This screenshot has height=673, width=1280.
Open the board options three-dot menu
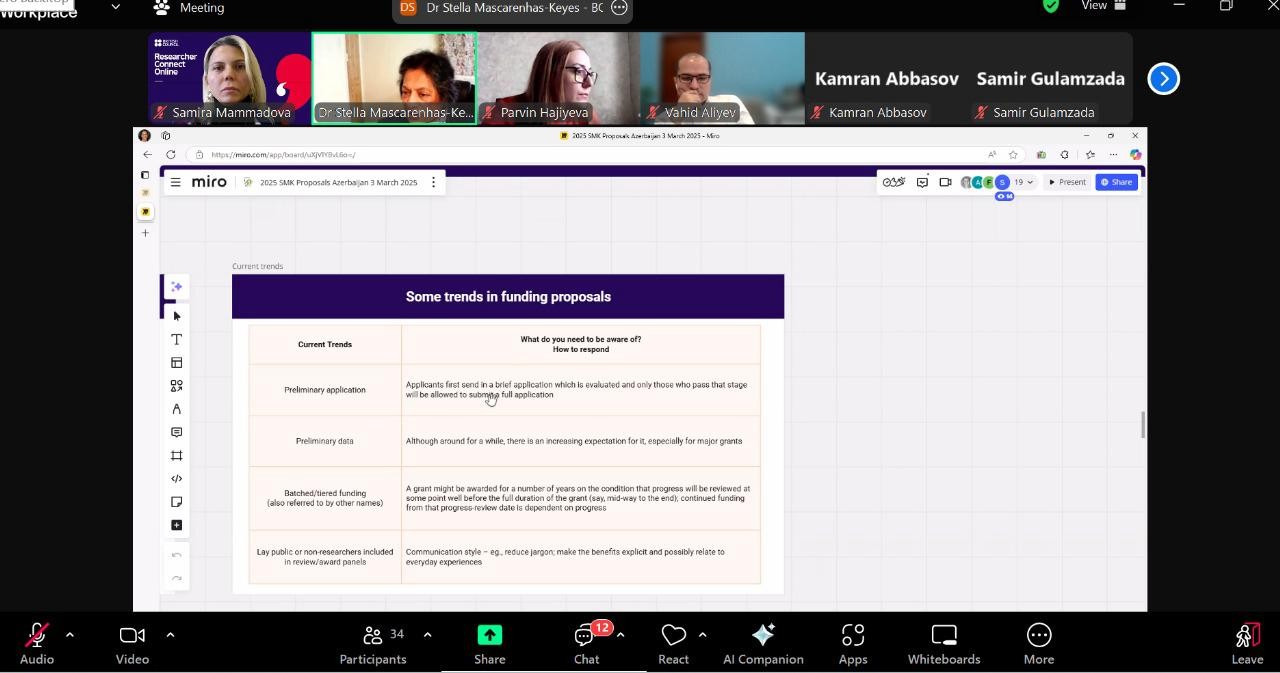coord(433,182)
